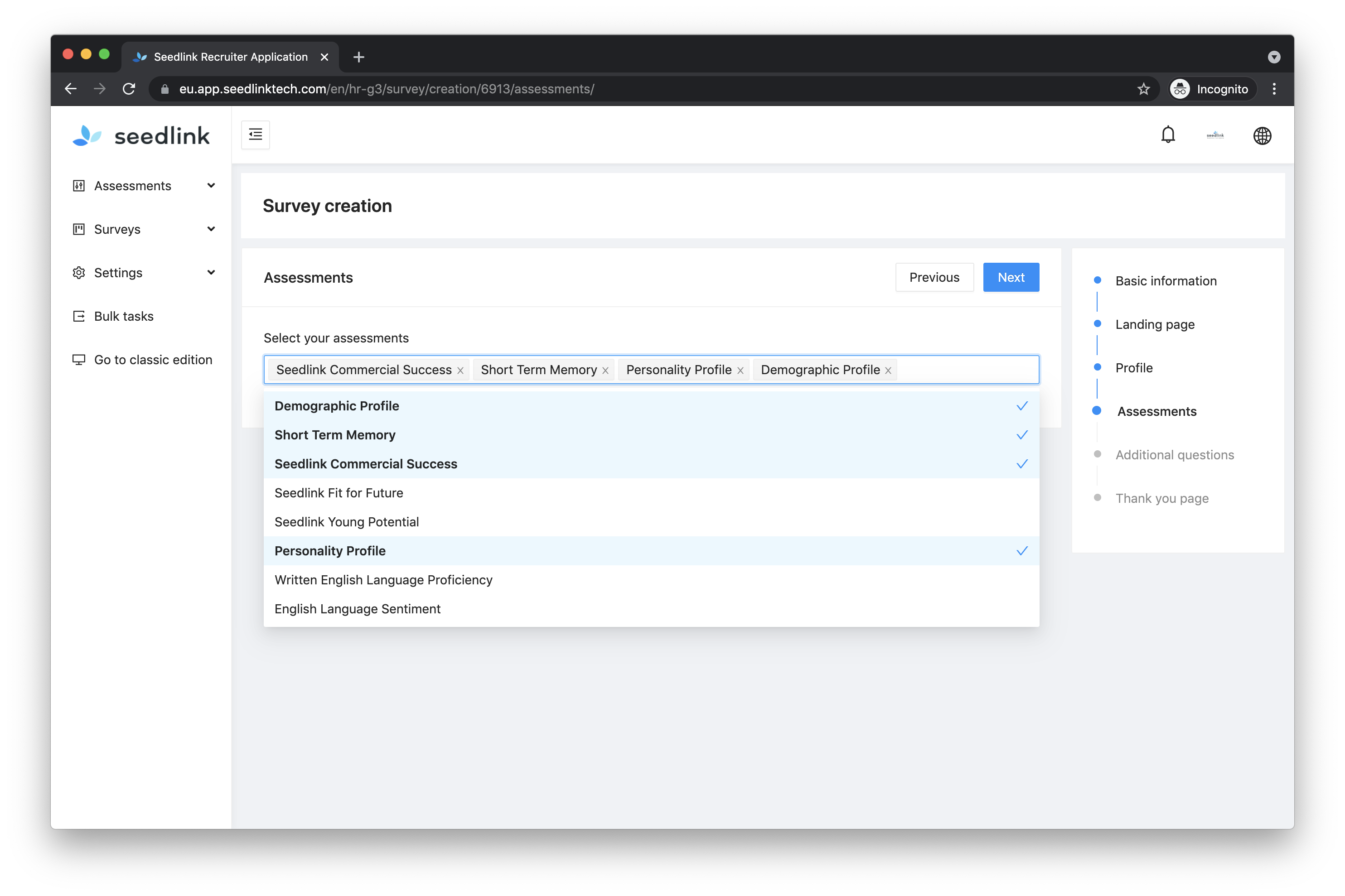Open the tab search dropdown arrow
The image size is (1345, 896).
pos(1273,57)
